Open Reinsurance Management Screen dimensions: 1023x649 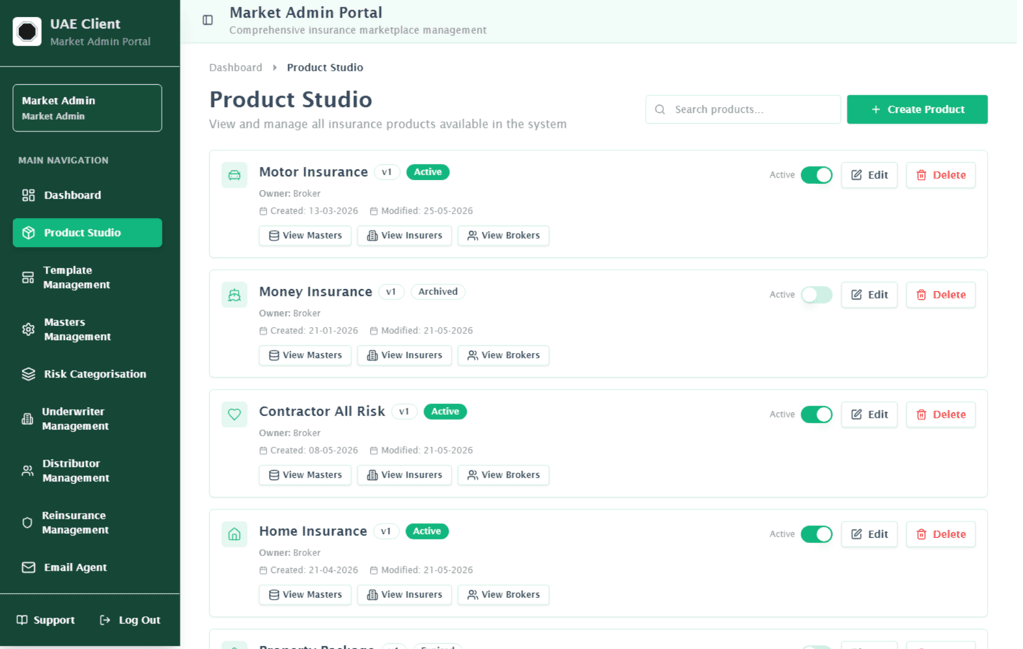(87, 522)
